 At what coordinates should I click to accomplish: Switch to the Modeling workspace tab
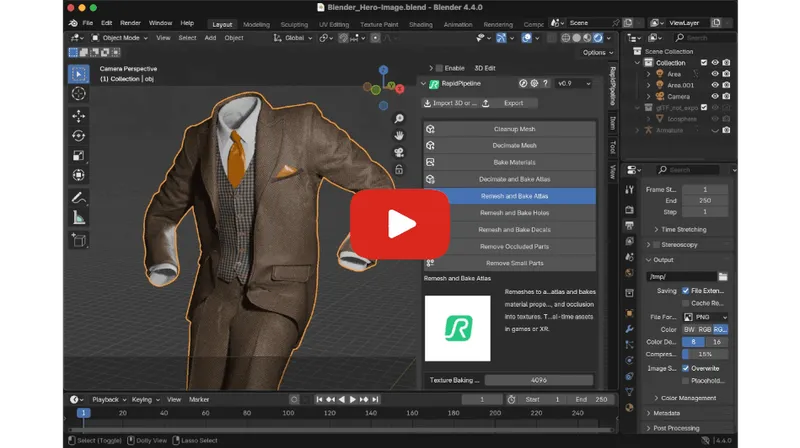256,24
